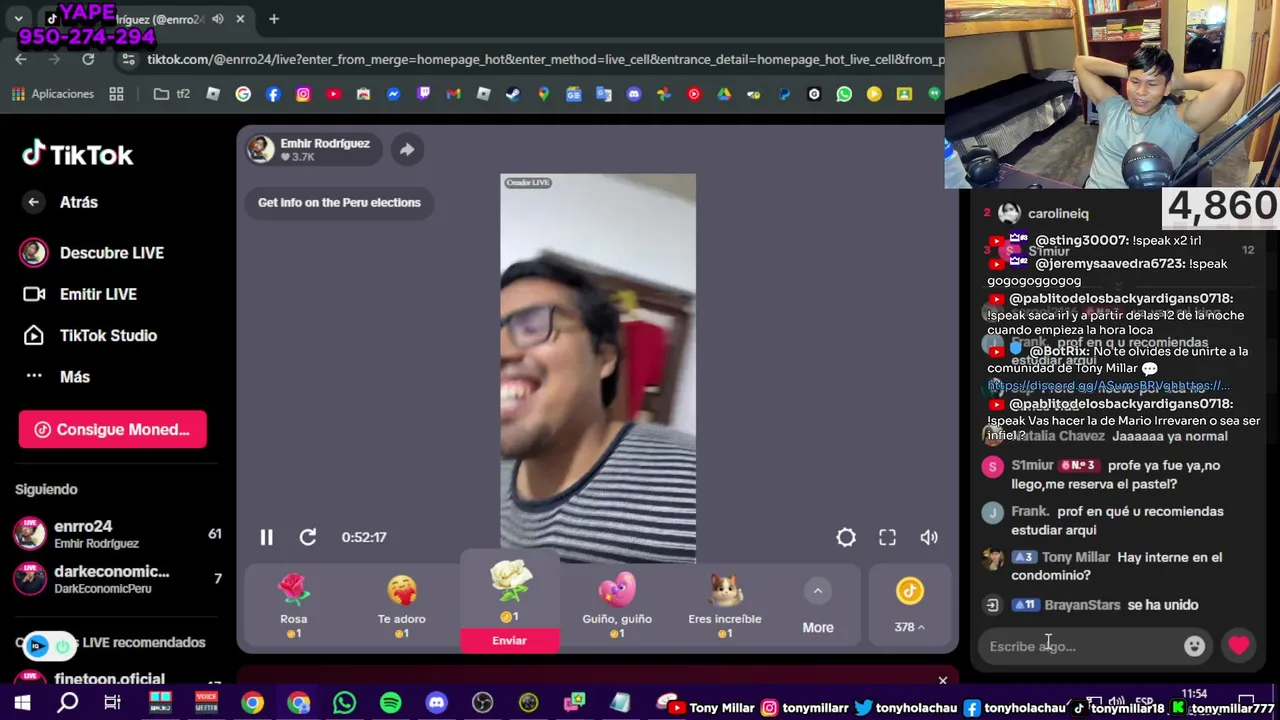
Task: Open darkeconomic live in the Siguiendo list
Action: pos(118,579)
